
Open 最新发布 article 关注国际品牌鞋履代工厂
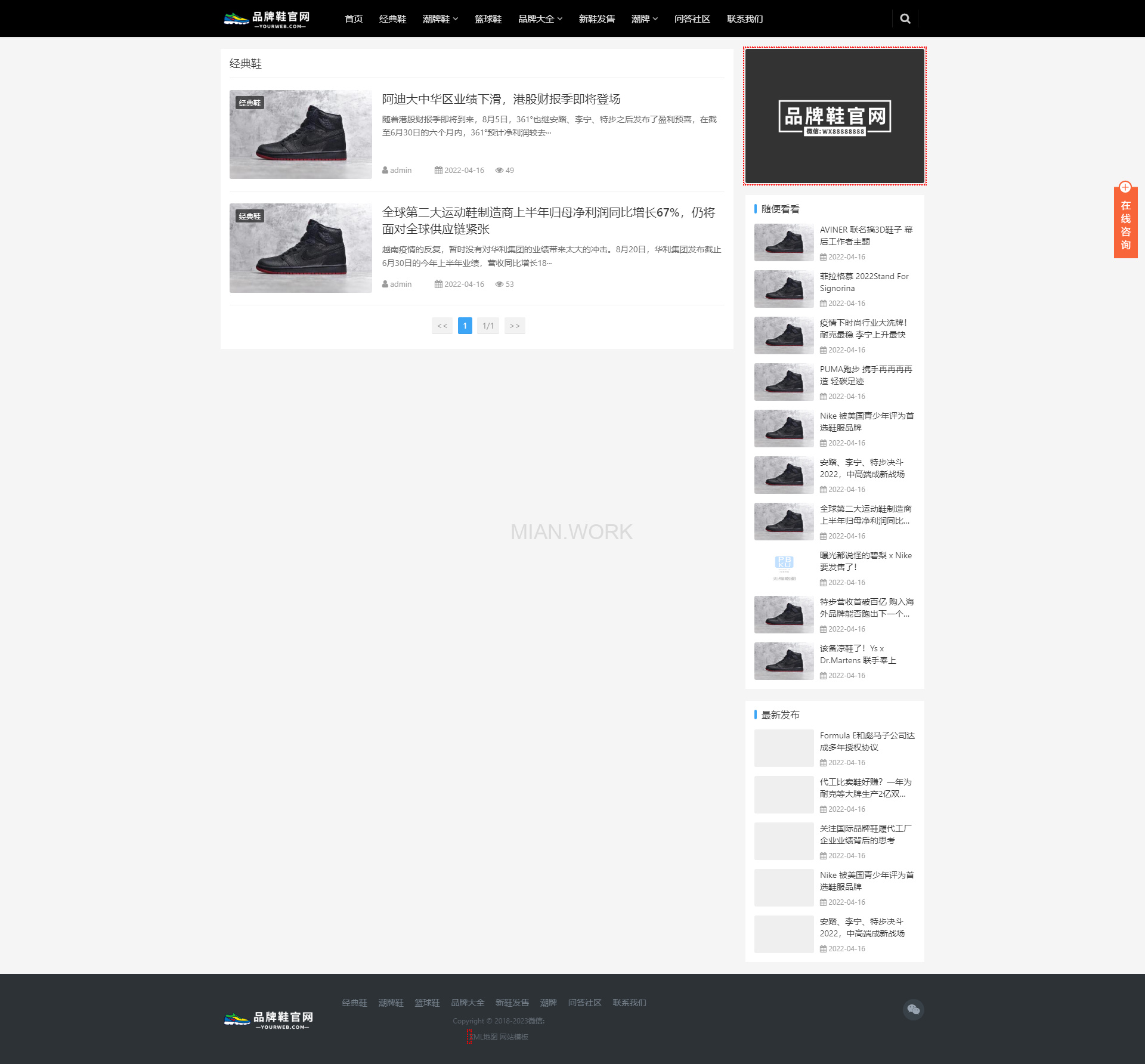(x=865, y=834)
